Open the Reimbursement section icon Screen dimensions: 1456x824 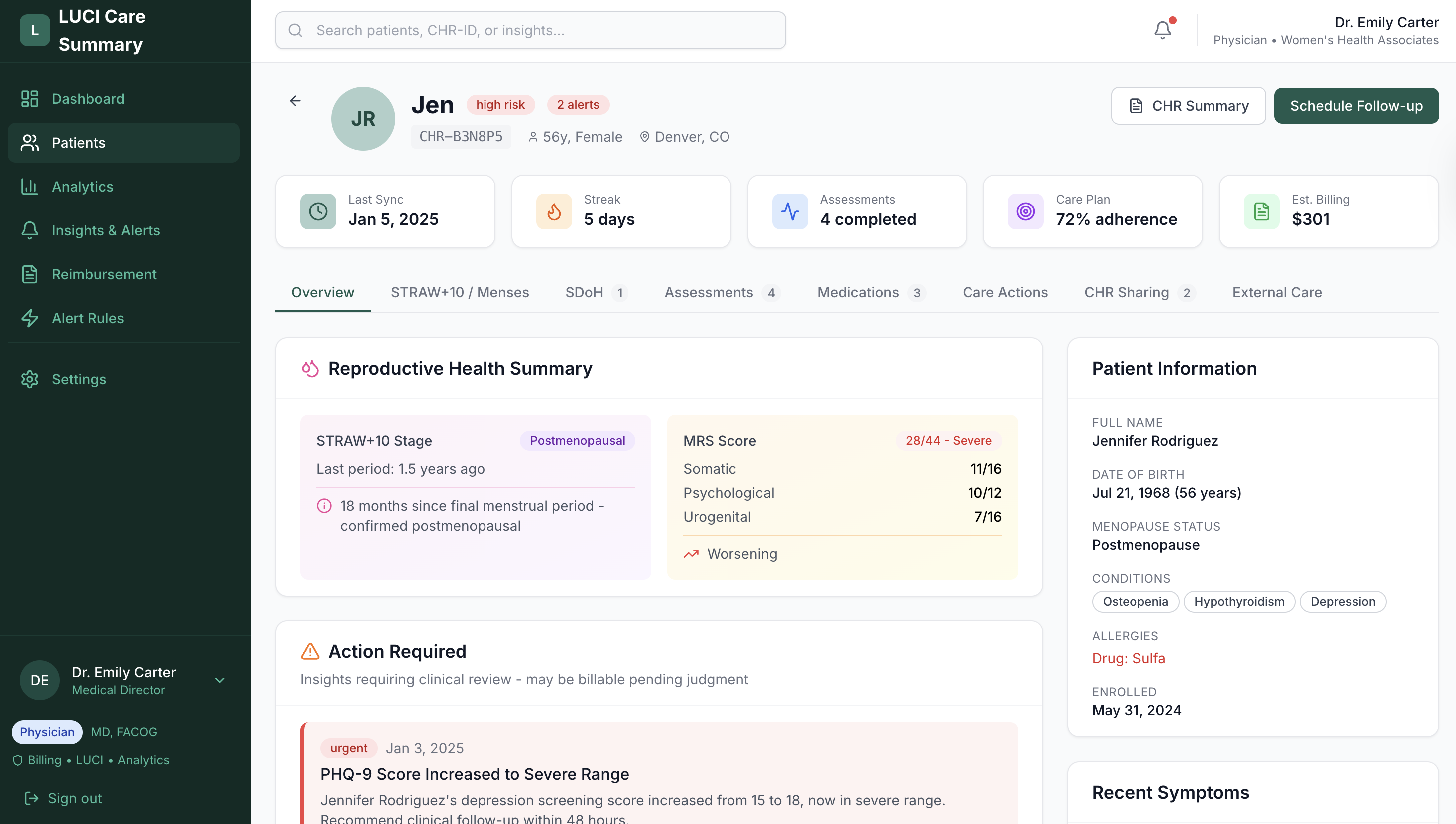click(30, 274)
